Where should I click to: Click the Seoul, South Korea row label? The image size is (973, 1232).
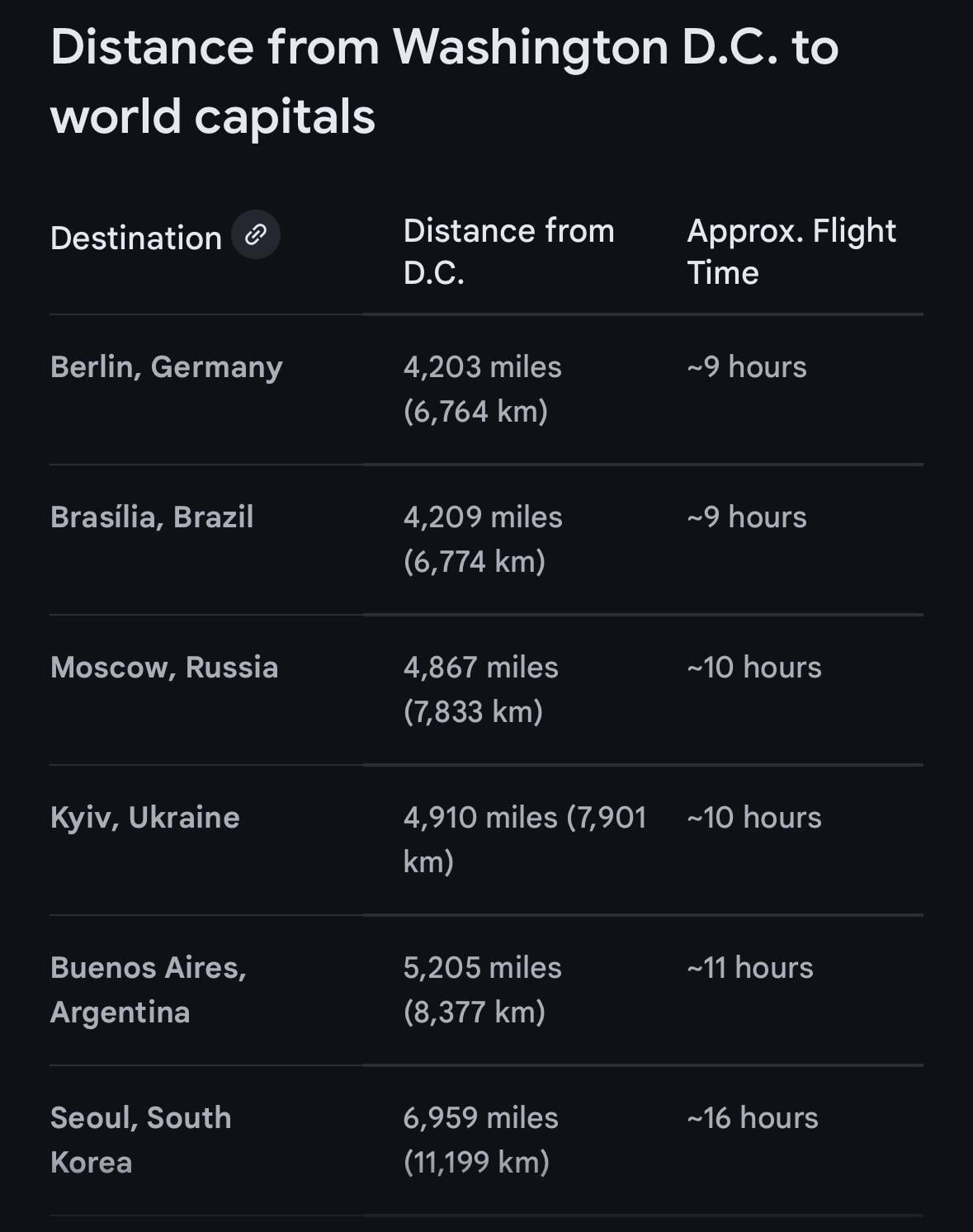click(x=140, y=1140)
